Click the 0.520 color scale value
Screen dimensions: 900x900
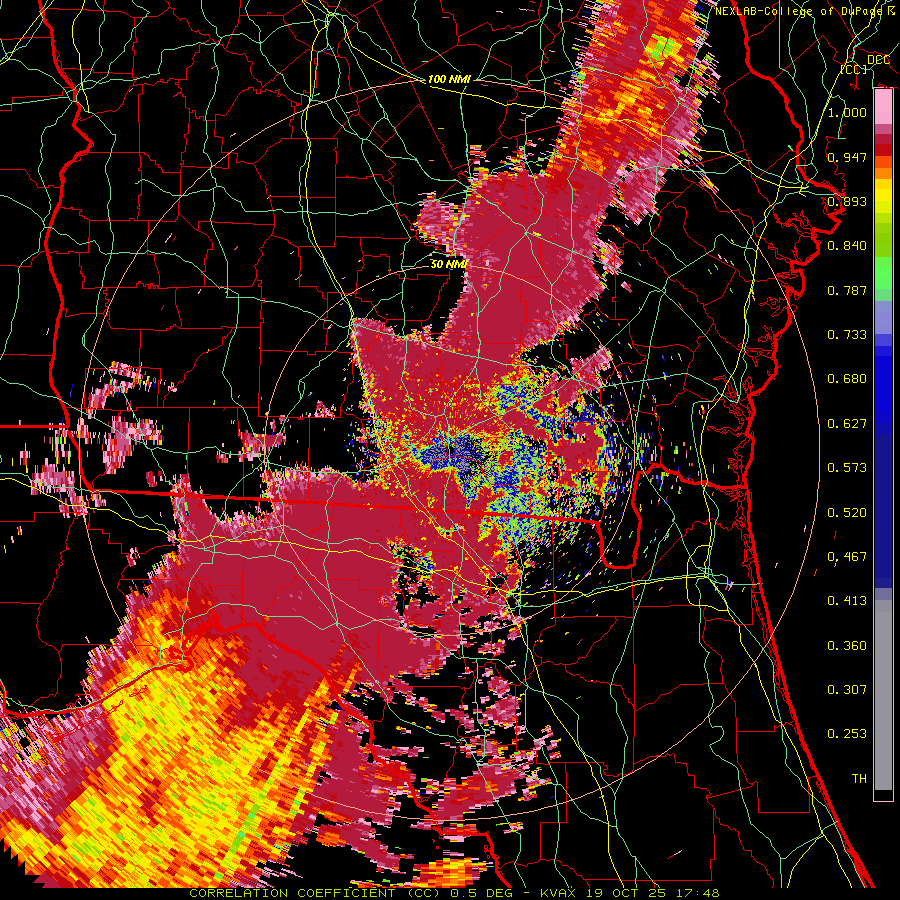[847, 513]
